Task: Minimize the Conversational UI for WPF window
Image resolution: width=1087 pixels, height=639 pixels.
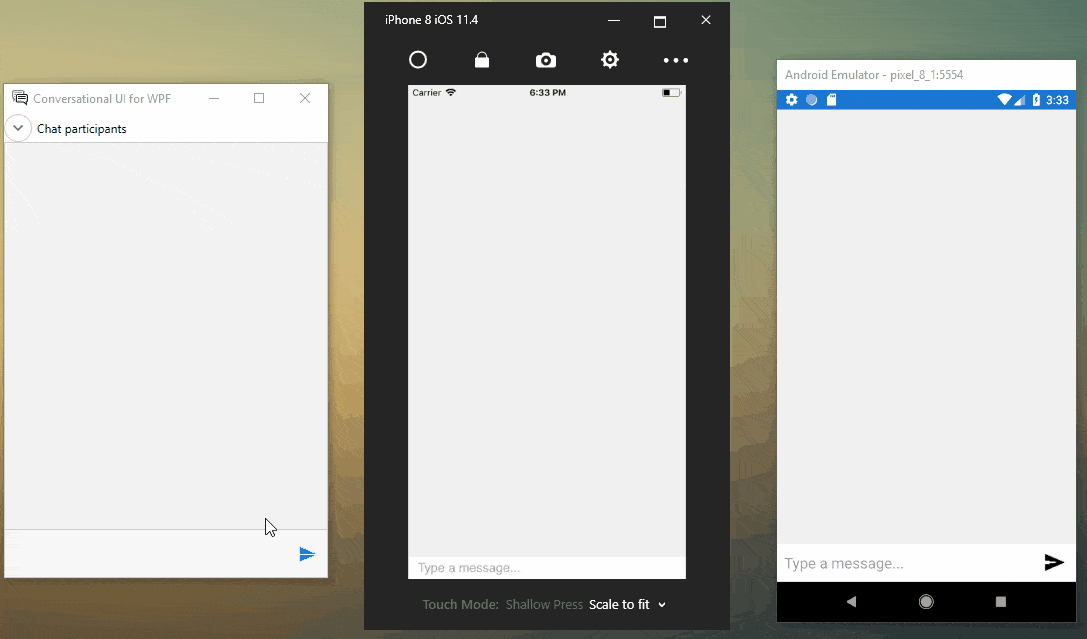Action: 214,98
